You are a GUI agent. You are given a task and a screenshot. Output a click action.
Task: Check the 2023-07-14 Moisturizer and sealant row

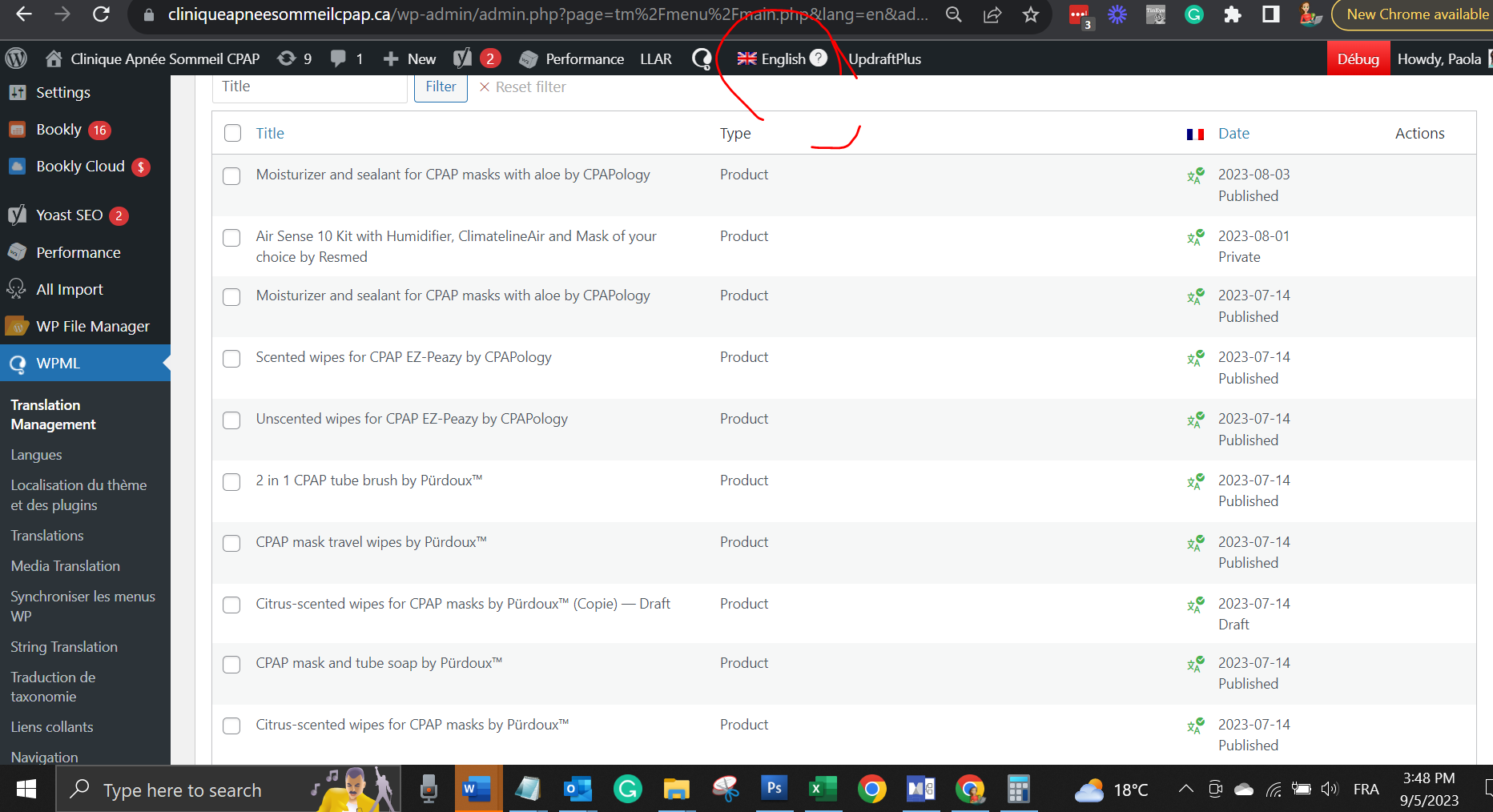click(x=231, y=297)
